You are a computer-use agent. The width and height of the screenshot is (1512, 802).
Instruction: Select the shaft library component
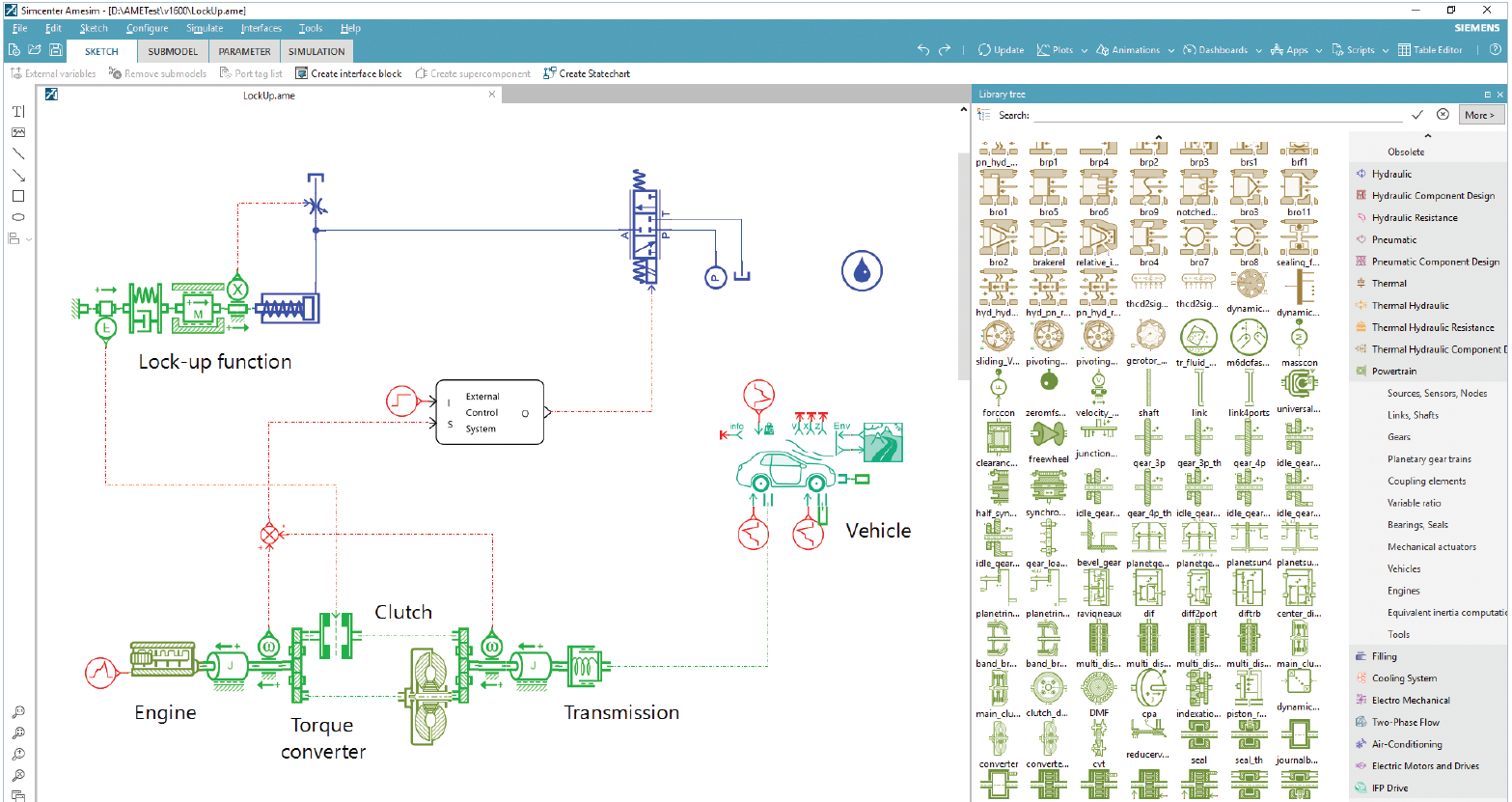click(x=1148, y=394)
